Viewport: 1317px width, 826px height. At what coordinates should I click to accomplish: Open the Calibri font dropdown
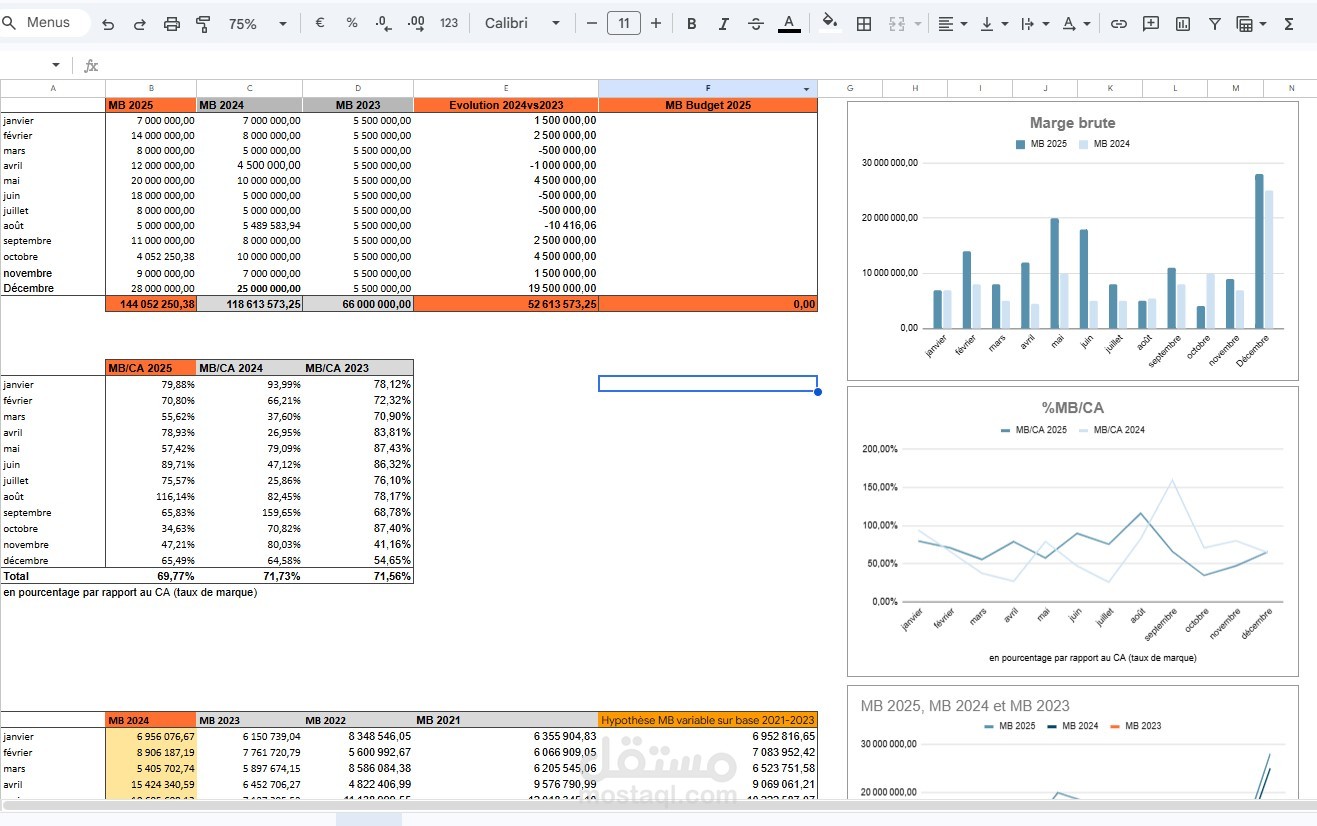pos(523,23)
